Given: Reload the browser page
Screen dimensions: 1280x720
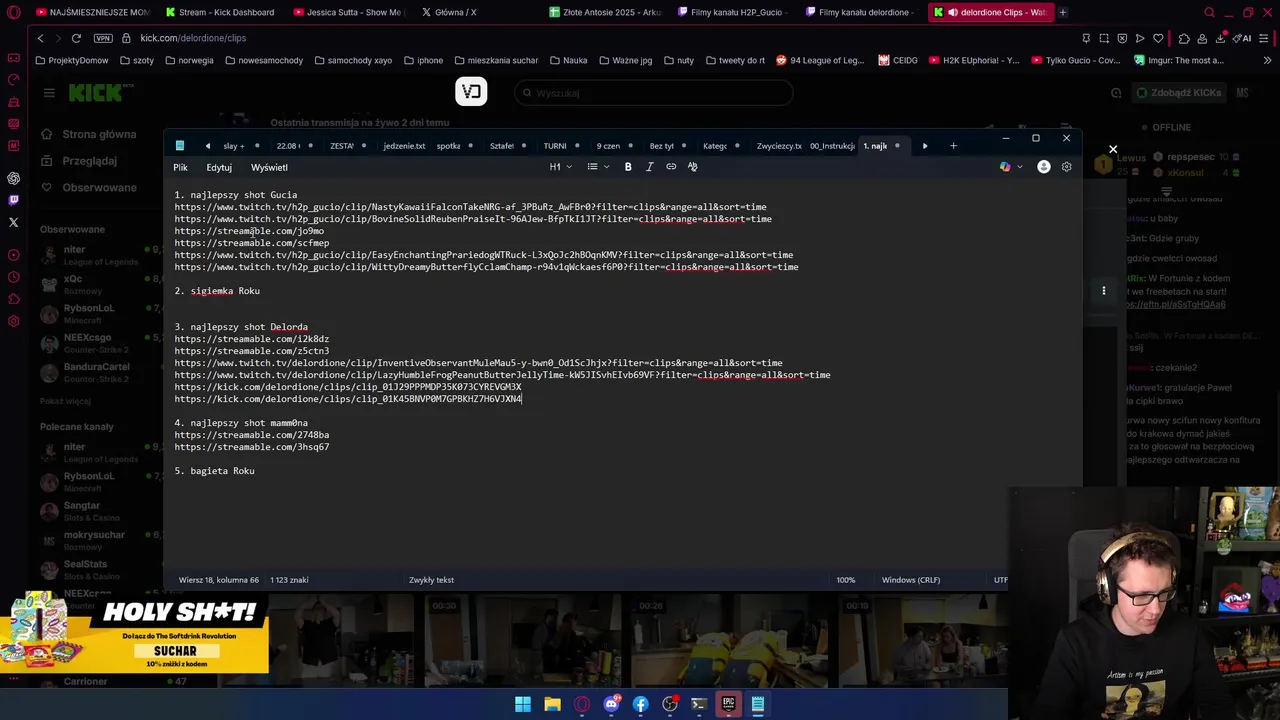Looking at the screenshot, I should coord(76,38).
